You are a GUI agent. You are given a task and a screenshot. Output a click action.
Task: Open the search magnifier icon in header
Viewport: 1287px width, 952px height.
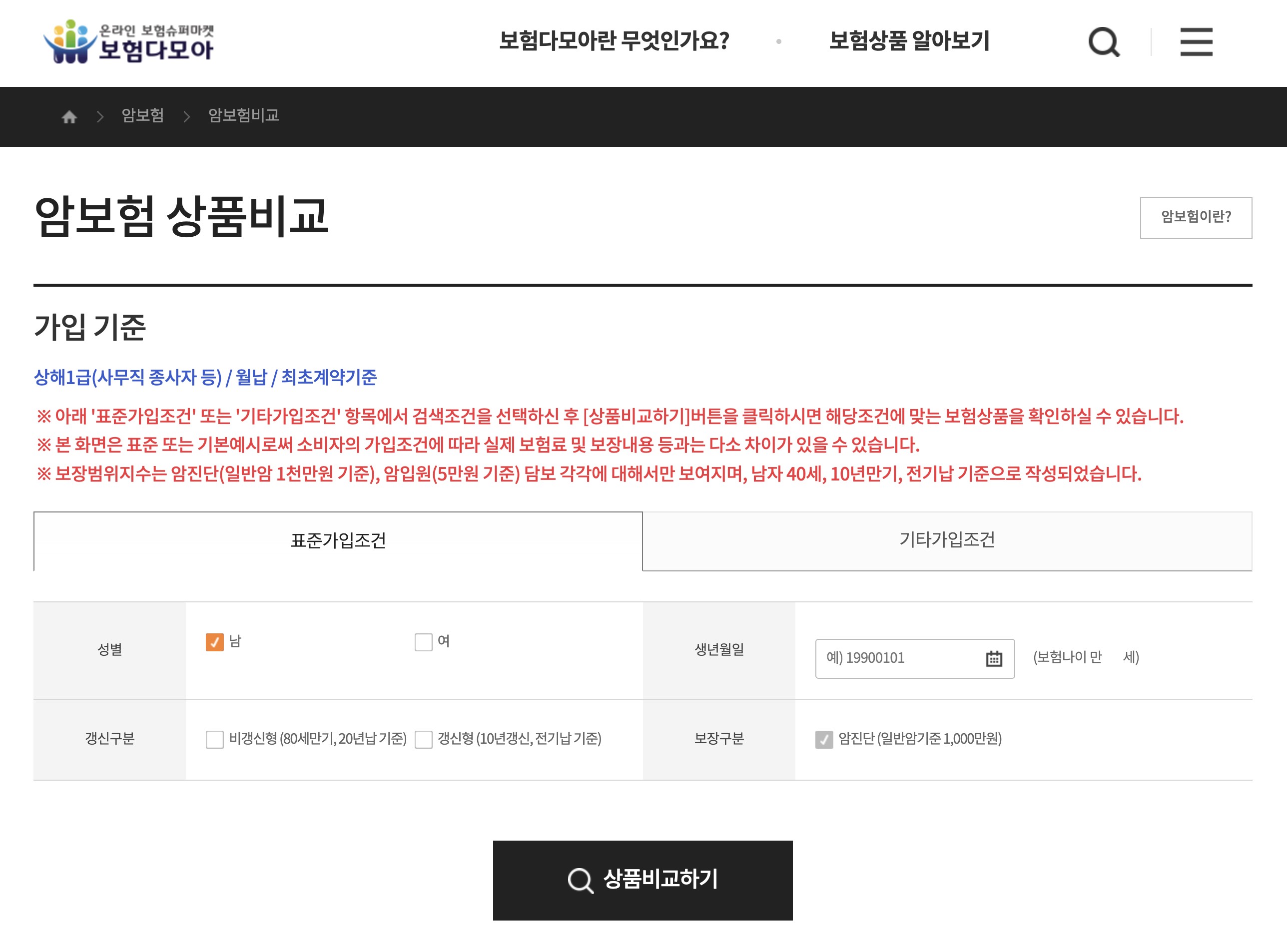1103,41
